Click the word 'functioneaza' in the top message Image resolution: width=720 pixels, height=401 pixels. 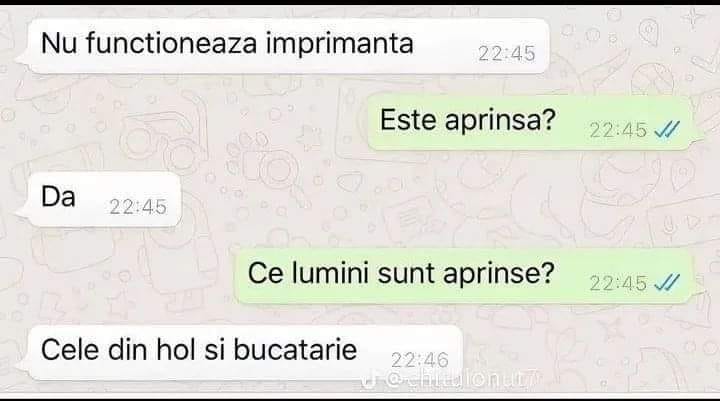point(171,43)
